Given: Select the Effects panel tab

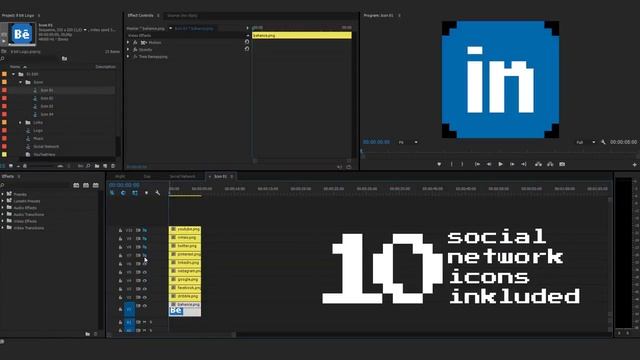Looking at the screenshot, I should [8, 176].
